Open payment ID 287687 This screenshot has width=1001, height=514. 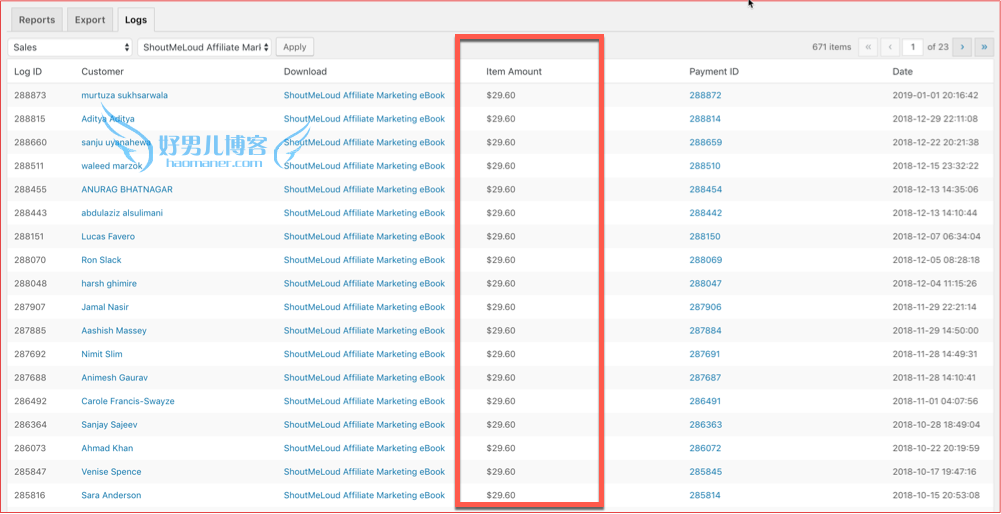pyautogui.click(x=705, y=378)
